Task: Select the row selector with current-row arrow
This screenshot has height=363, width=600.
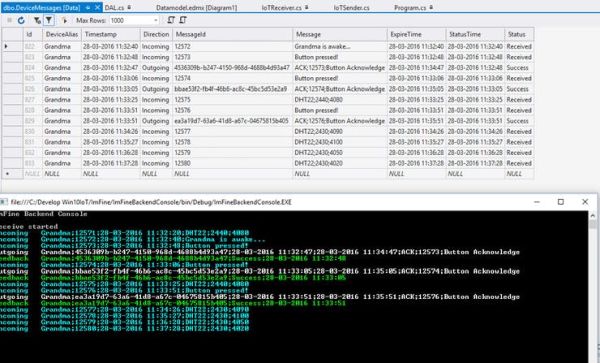Action: (12, 46)
